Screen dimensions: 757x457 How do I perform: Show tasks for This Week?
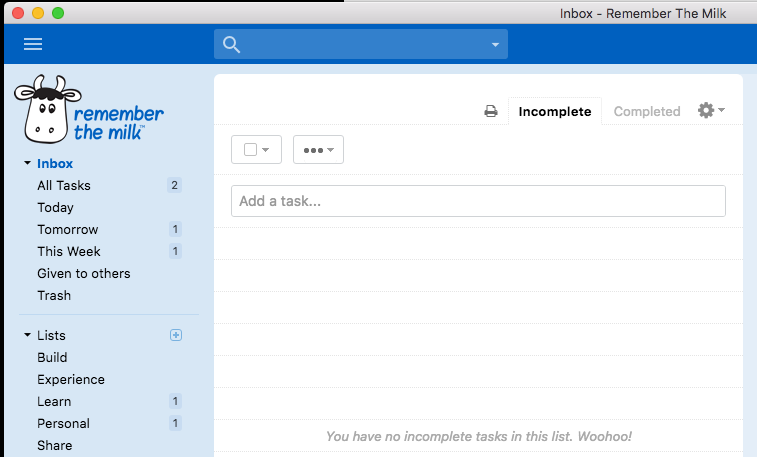(x=69, y=251)
